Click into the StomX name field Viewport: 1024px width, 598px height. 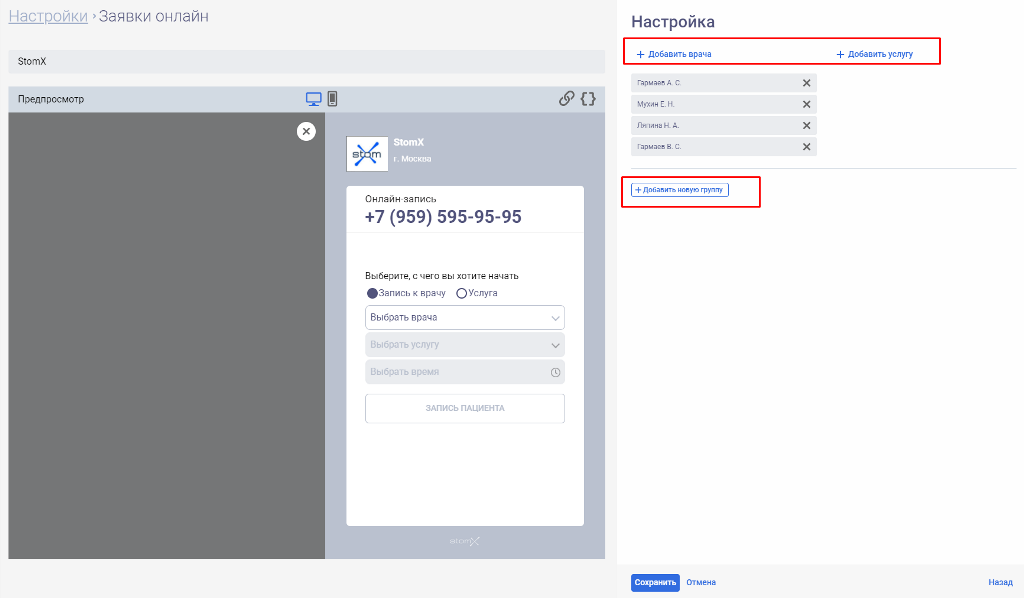click(306, 62)
